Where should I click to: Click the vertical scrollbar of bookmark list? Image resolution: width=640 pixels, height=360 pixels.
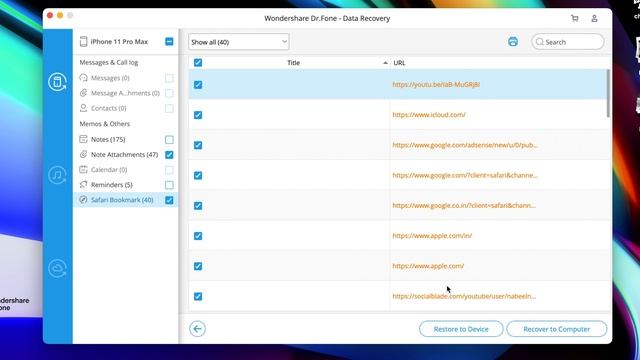608,93
